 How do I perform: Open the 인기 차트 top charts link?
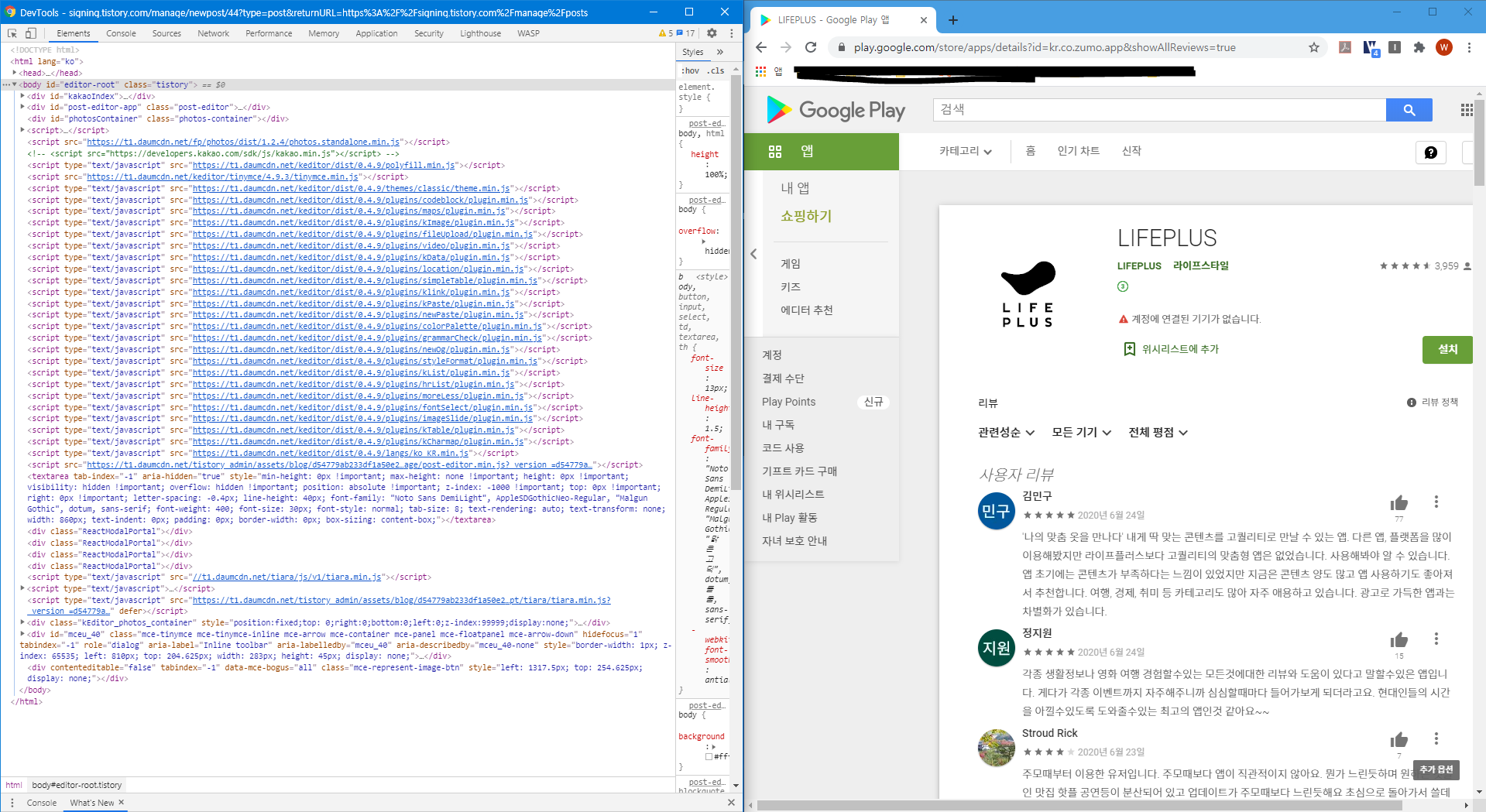[1079, 151]
